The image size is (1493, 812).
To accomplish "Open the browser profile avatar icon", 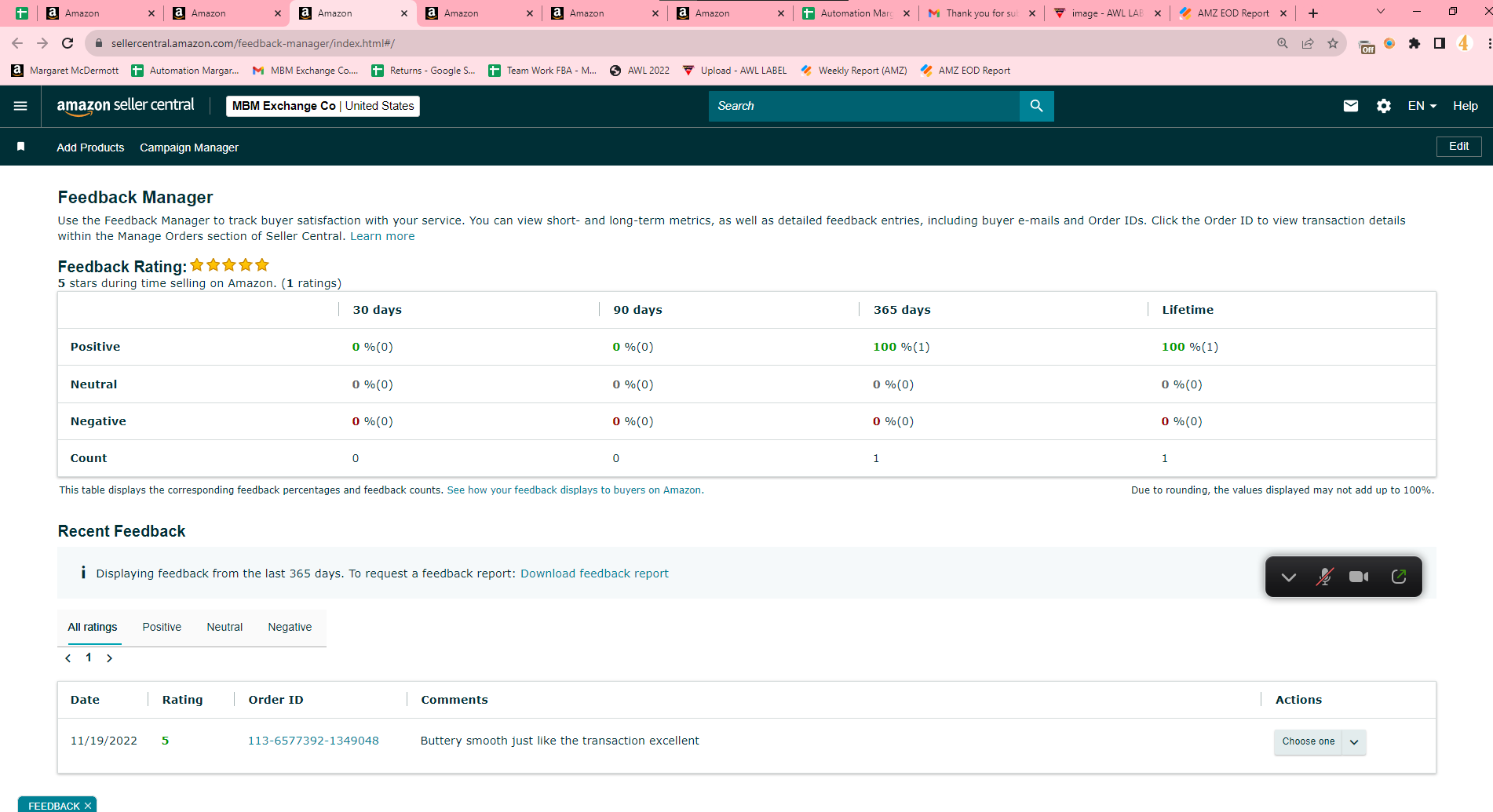I will pos(1464,43).
